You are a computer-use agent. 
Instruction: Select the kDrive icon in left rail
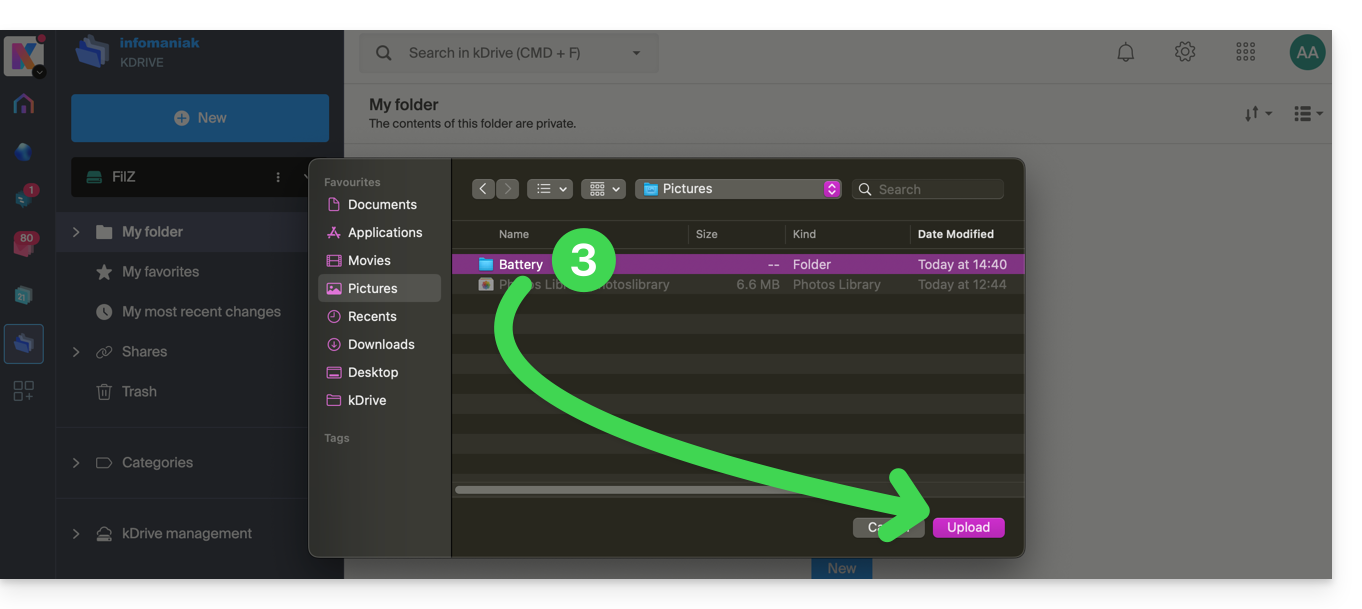pyautogui.click(x=24, y=343)
